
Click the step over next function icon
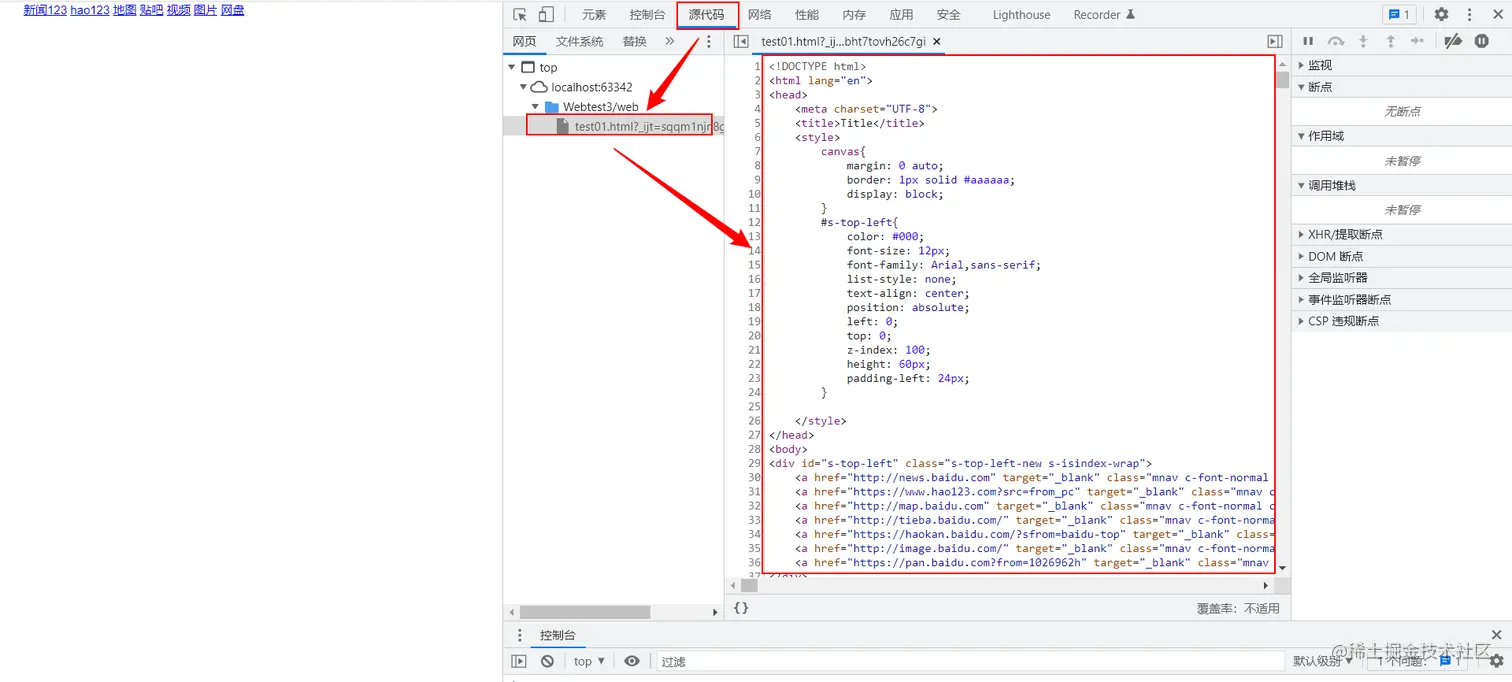(x=1336, y=41)
